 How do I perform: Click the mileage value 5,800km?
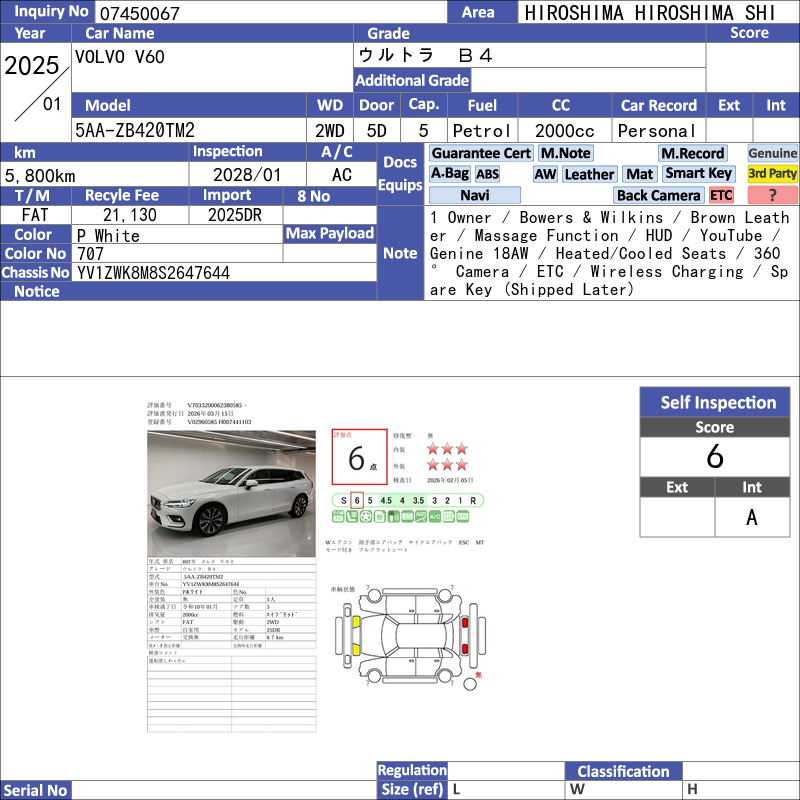pyautogui.click(x=40, y=176)
